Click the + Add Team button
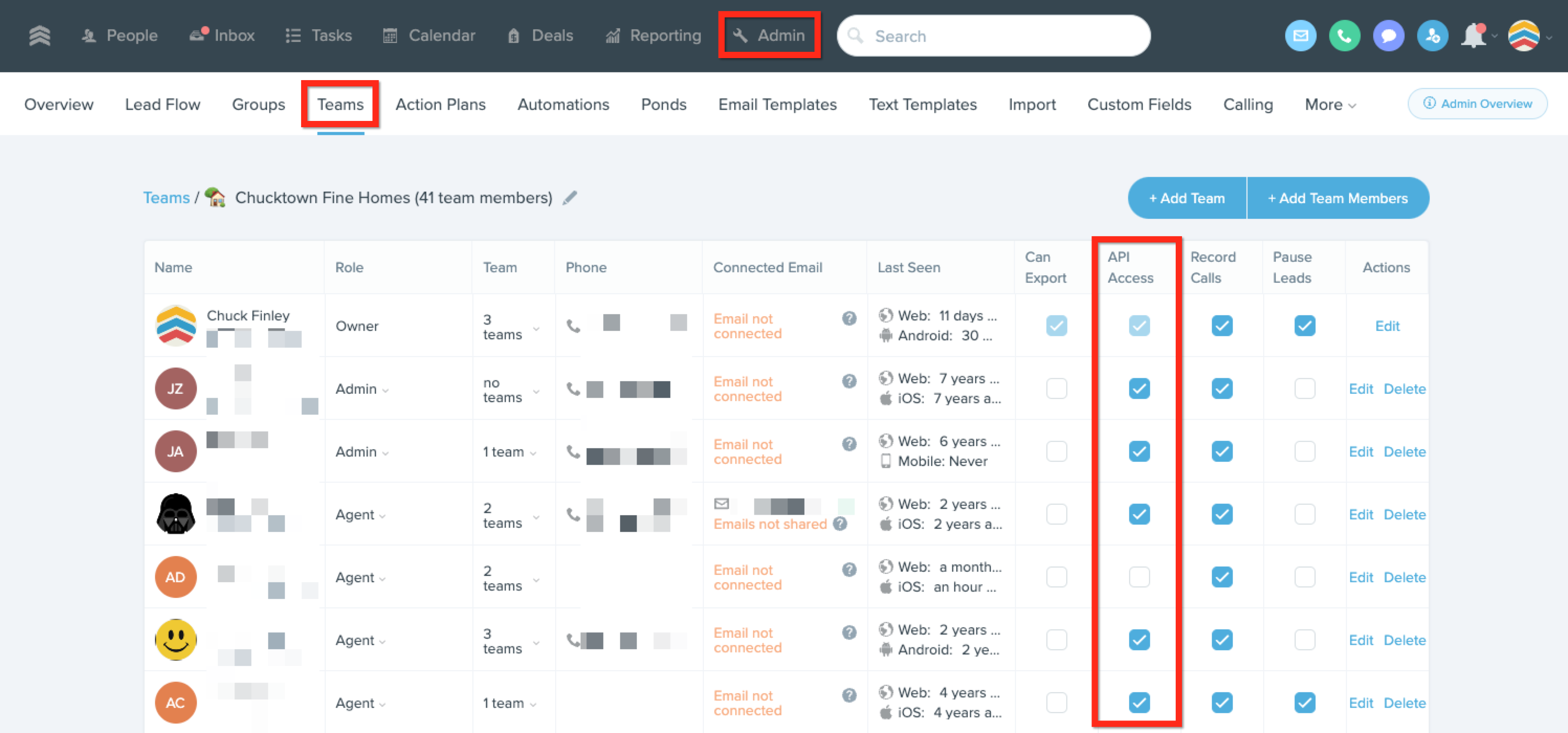Screen dimensions: 1568x733 click(1186, 198)
